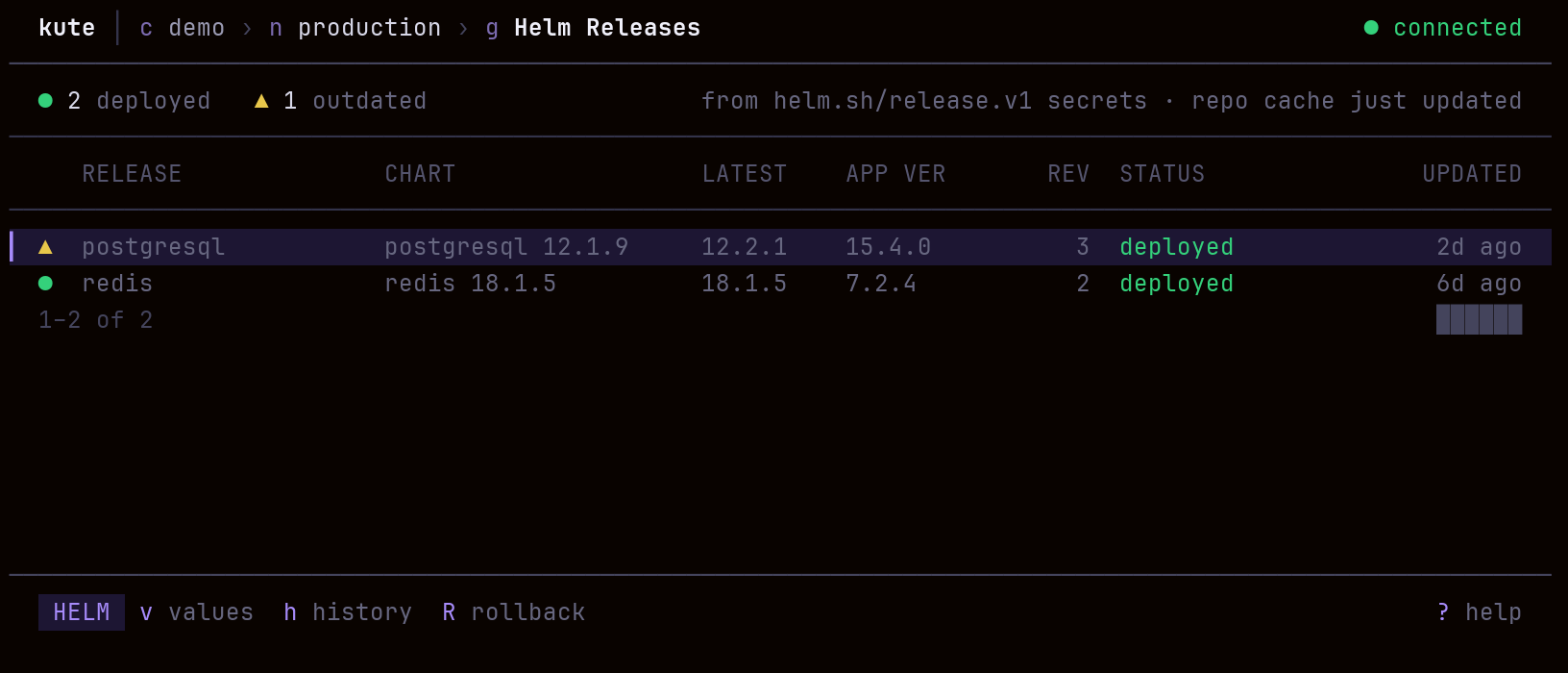This screenshot has height=673, width=1568.
Task: Click the green connected indicator dot
Action: click(1371, 28)
